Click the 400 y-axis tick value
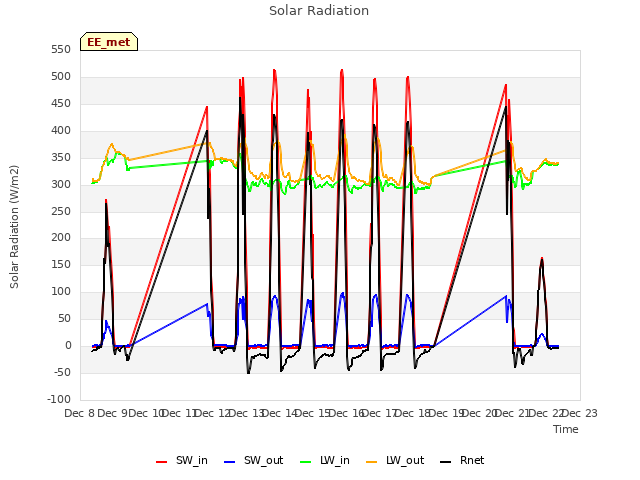This screenshot has height=480, width=640. pyautogui.click(x=61, y=131)
